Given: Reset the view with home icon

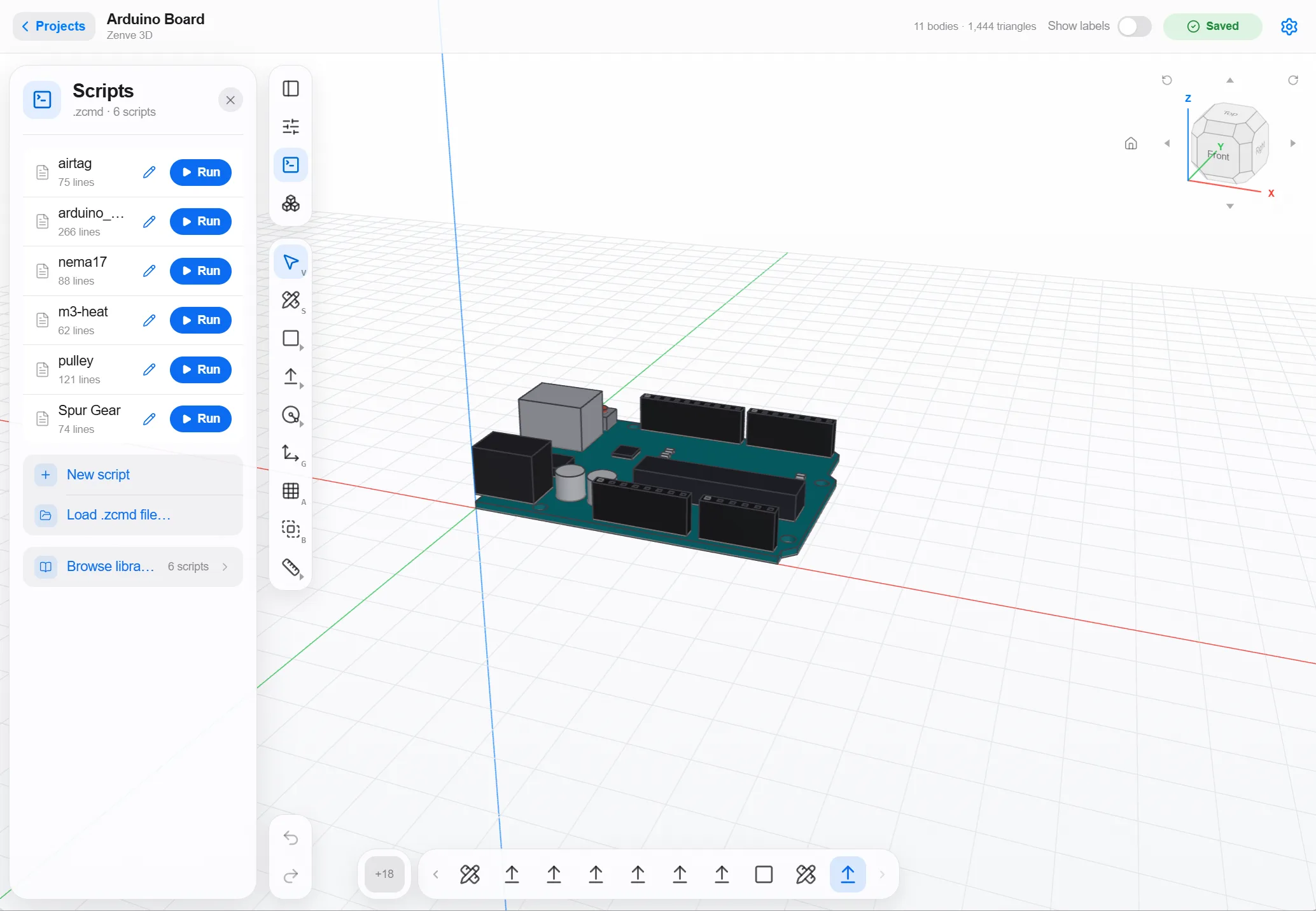Looking at the screenshot, I should click(1131, 143).
